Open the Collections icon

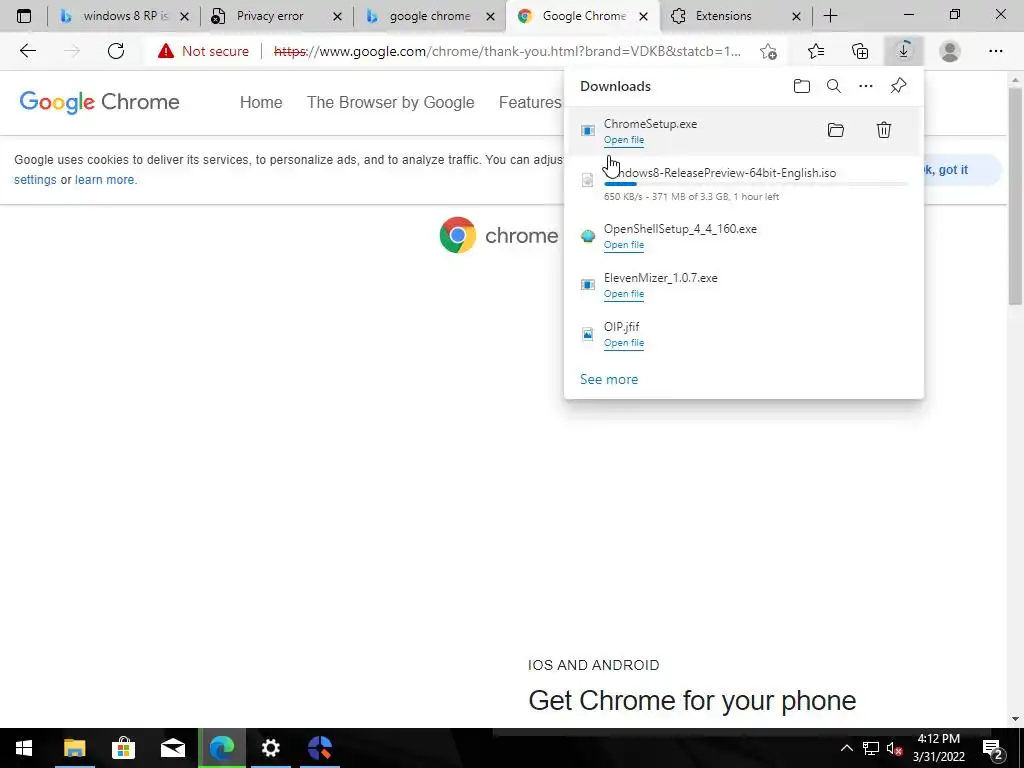click(x=860, y=51)
